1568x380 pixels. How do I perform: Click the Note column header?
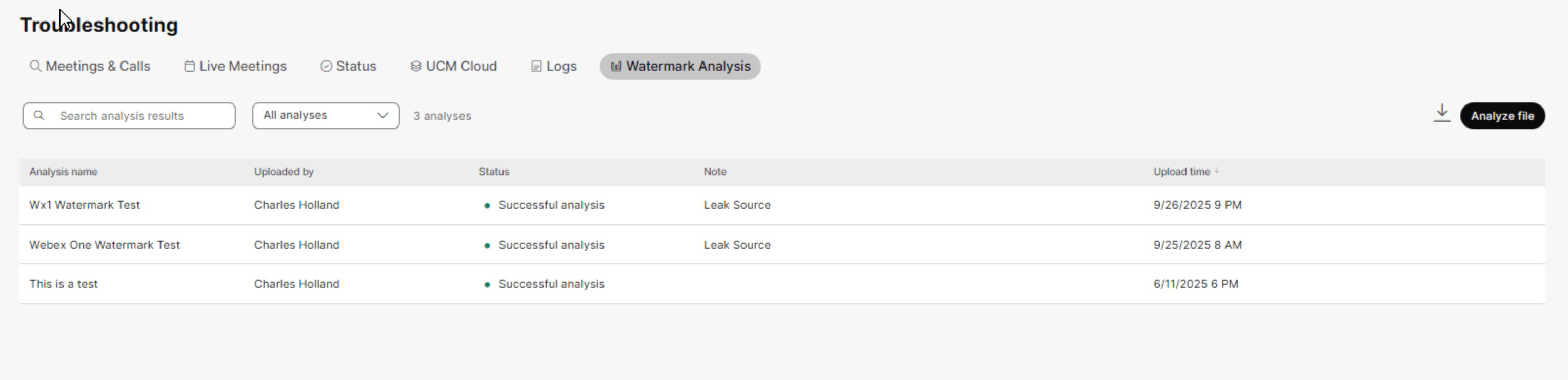point(715,172)
